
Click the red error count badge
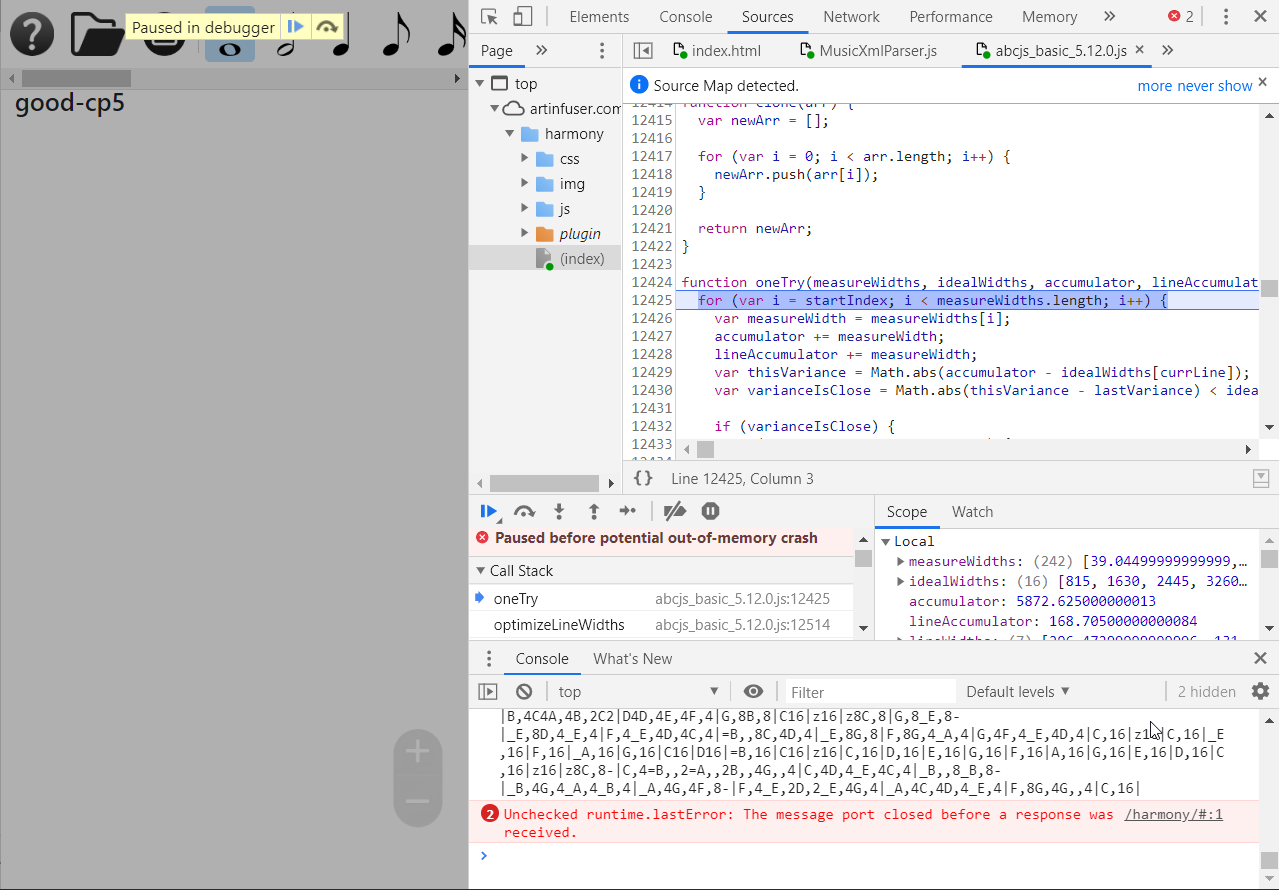tap(1181, 16)
